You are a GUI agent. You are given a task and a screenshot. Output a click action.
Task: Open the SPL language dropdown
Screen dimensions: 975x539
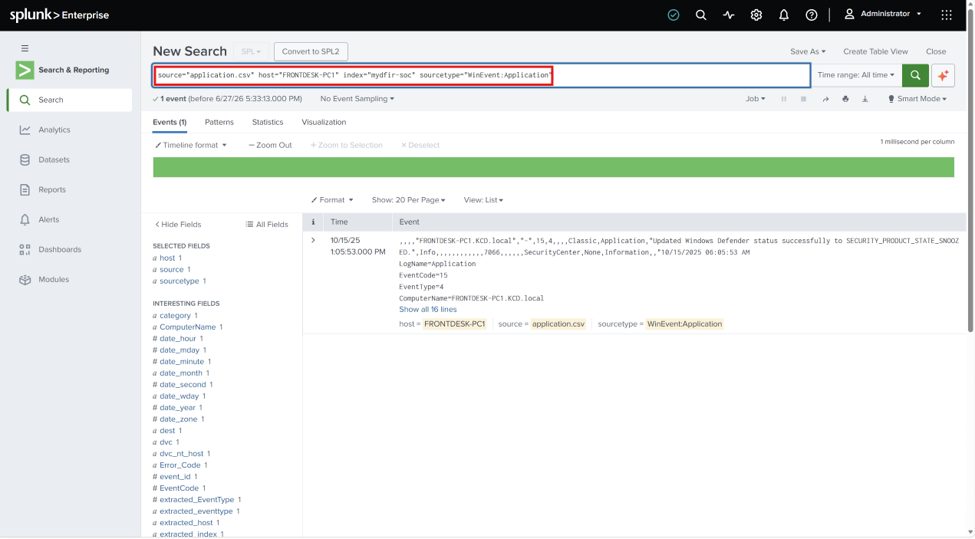[251, 52]
